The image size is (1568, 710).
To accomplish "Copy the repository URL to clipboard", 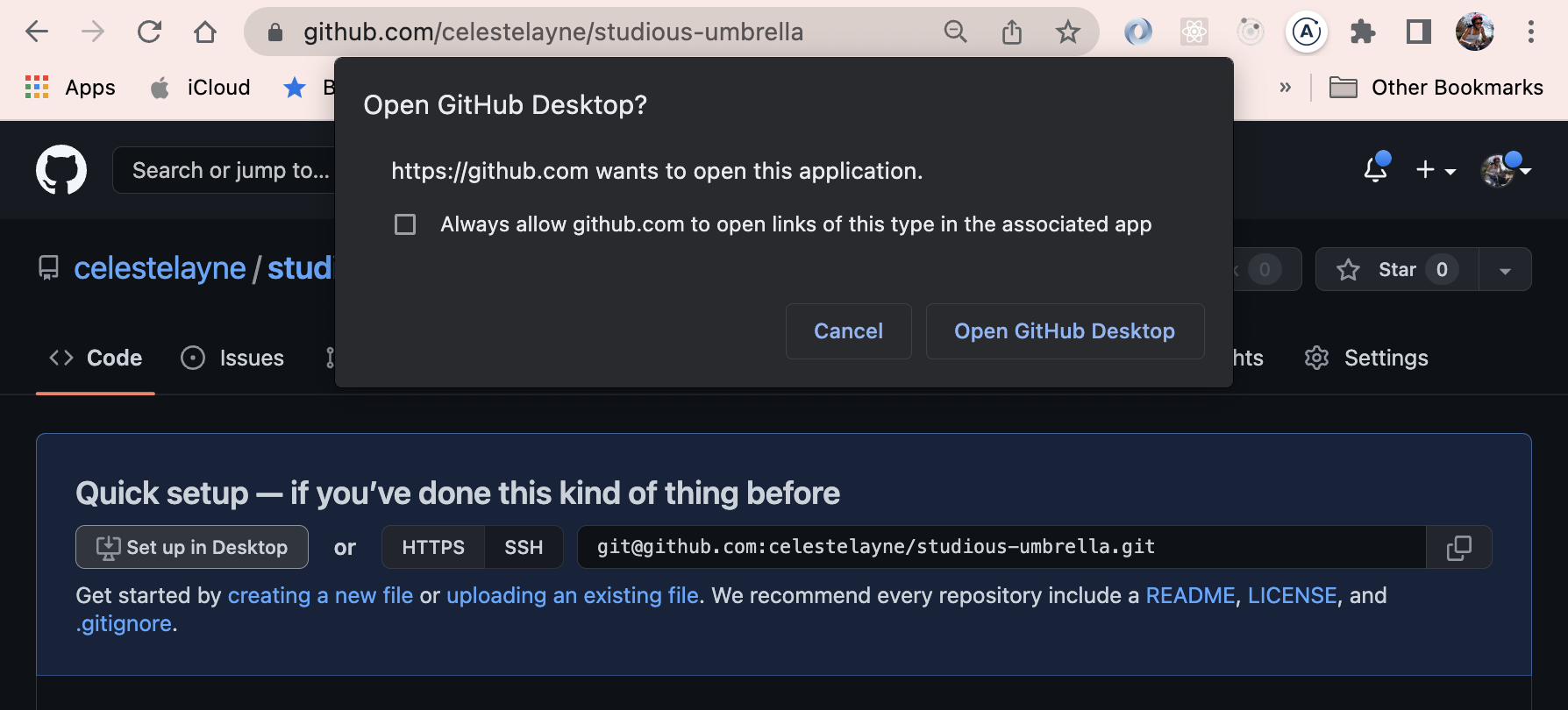I will click(1458, 548).
